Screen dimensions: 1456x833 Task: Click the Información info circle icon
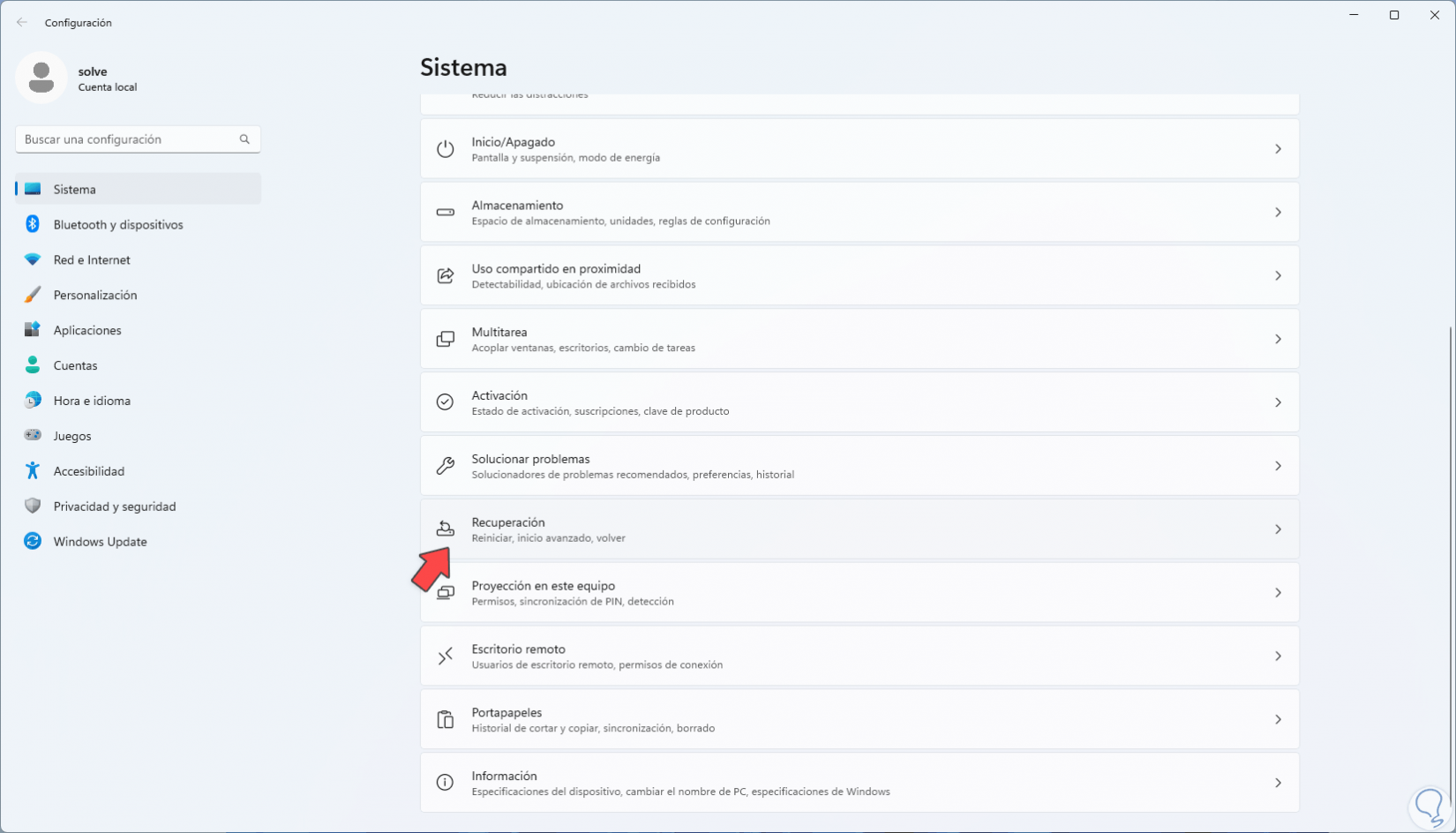coord(446,783)
